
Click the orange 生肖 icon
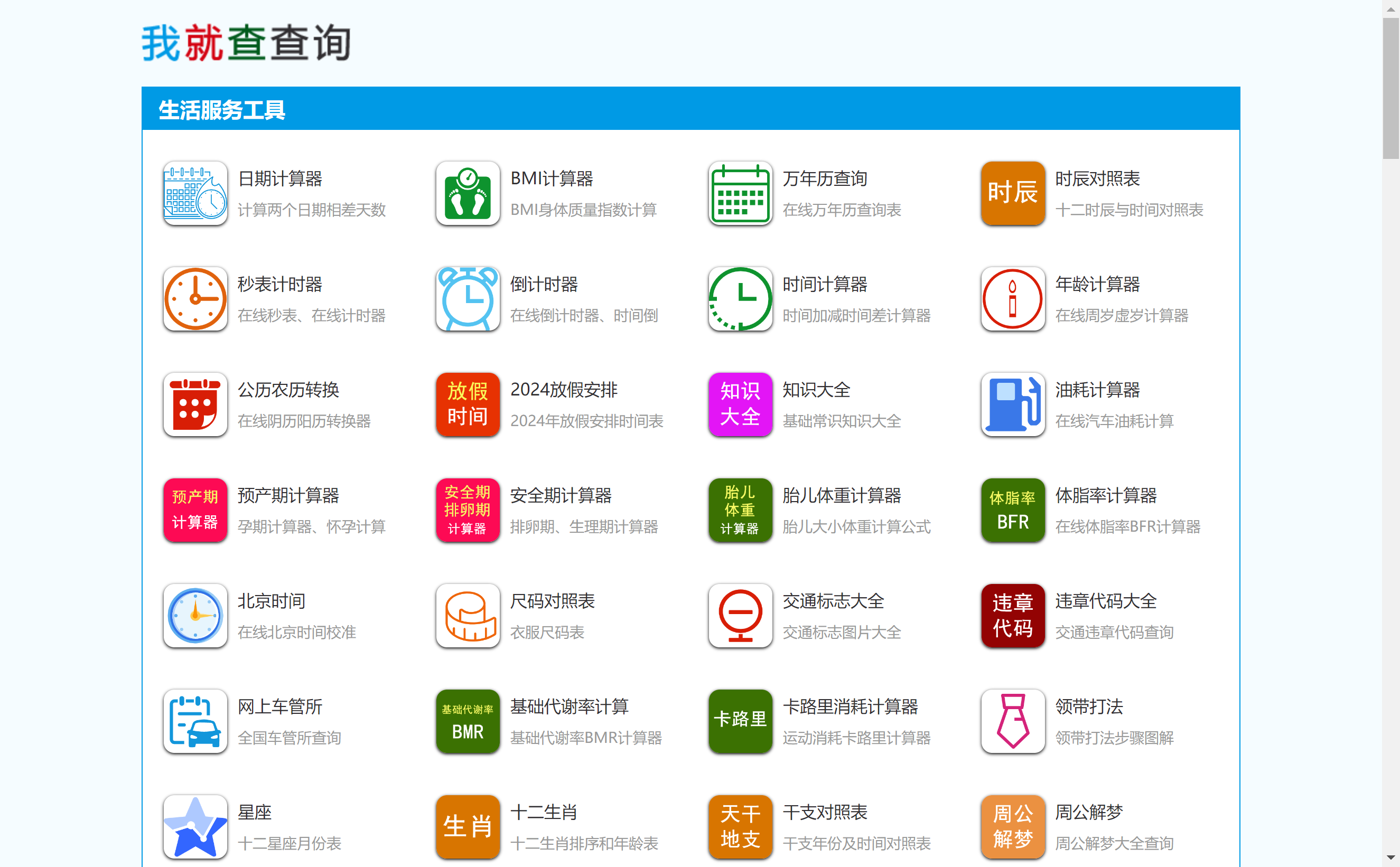(468, 826)
